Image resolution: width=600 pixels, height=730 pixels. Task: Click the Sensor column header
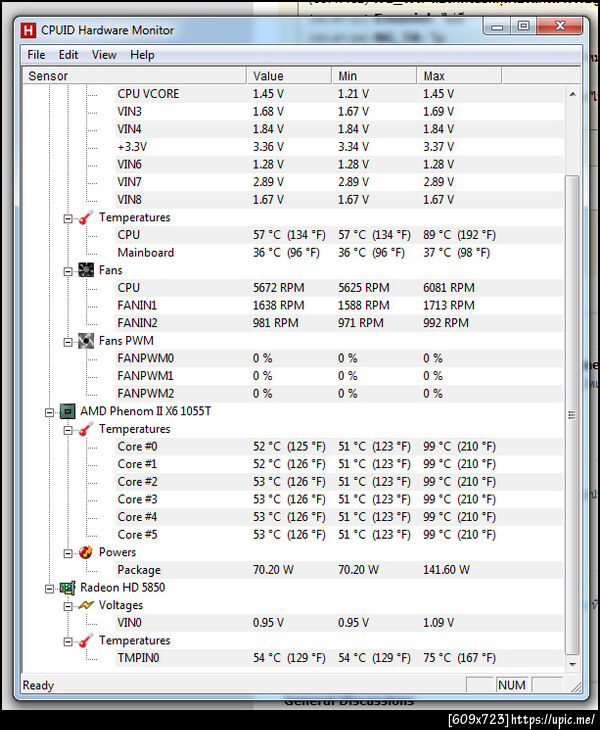135,76
